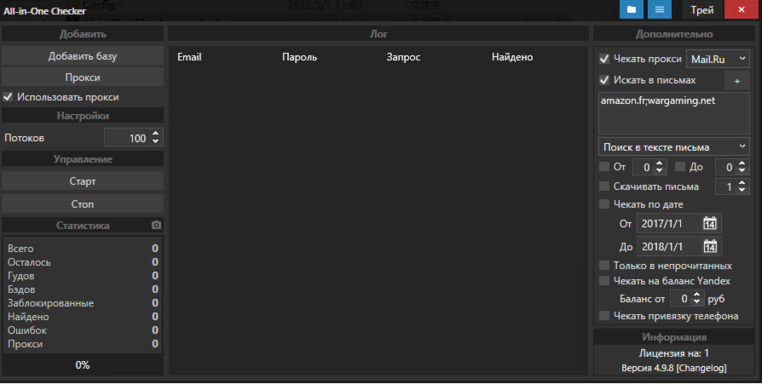Image resolution: width=762 pixels, height=384 pixels.
Task: Open the calendar picker for 2017/1/1 date
Action: pyautogui.click(x=710, y=224)
